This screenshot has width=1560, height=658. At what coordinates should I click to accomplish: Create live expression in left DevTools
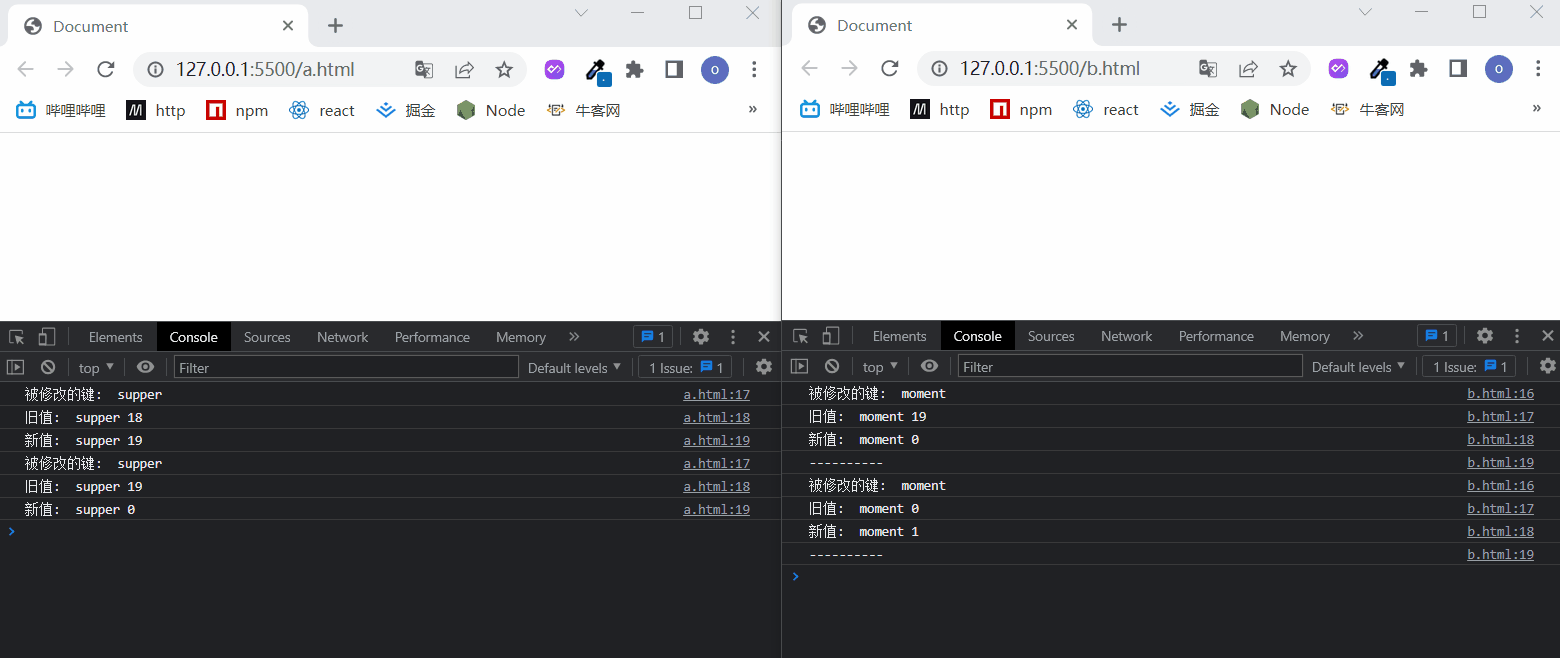tap(145, 367)
